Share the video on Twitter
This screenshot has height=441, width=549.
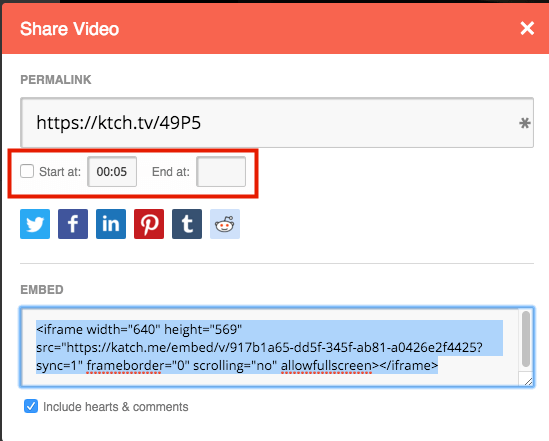click(35, 224)
